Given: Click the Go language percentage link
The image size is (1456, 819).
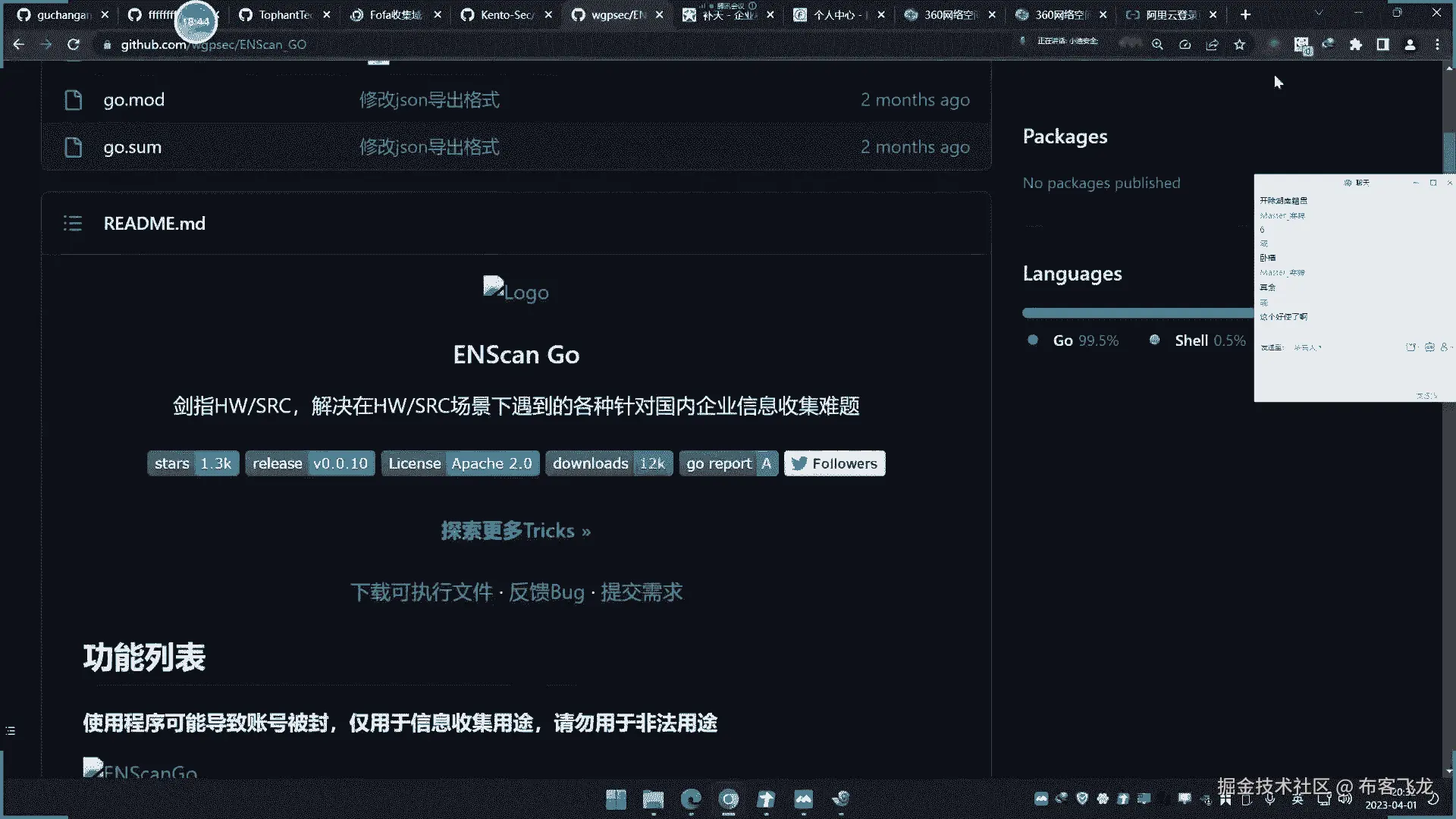Looking at the screenshot, I should pyautogui.click(x=1084, y=340).
